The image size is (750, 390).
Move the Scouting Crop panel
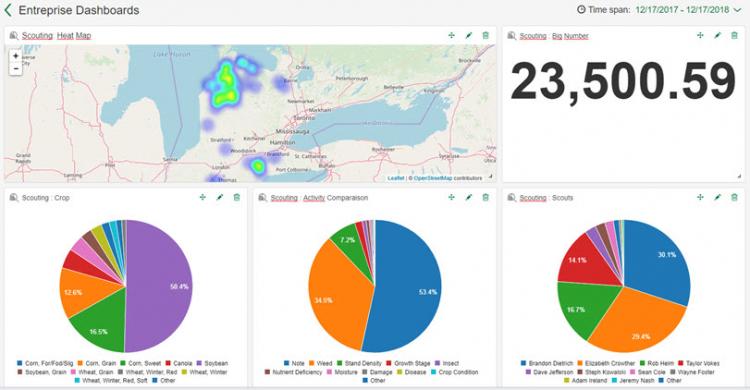tap(203, 197)
